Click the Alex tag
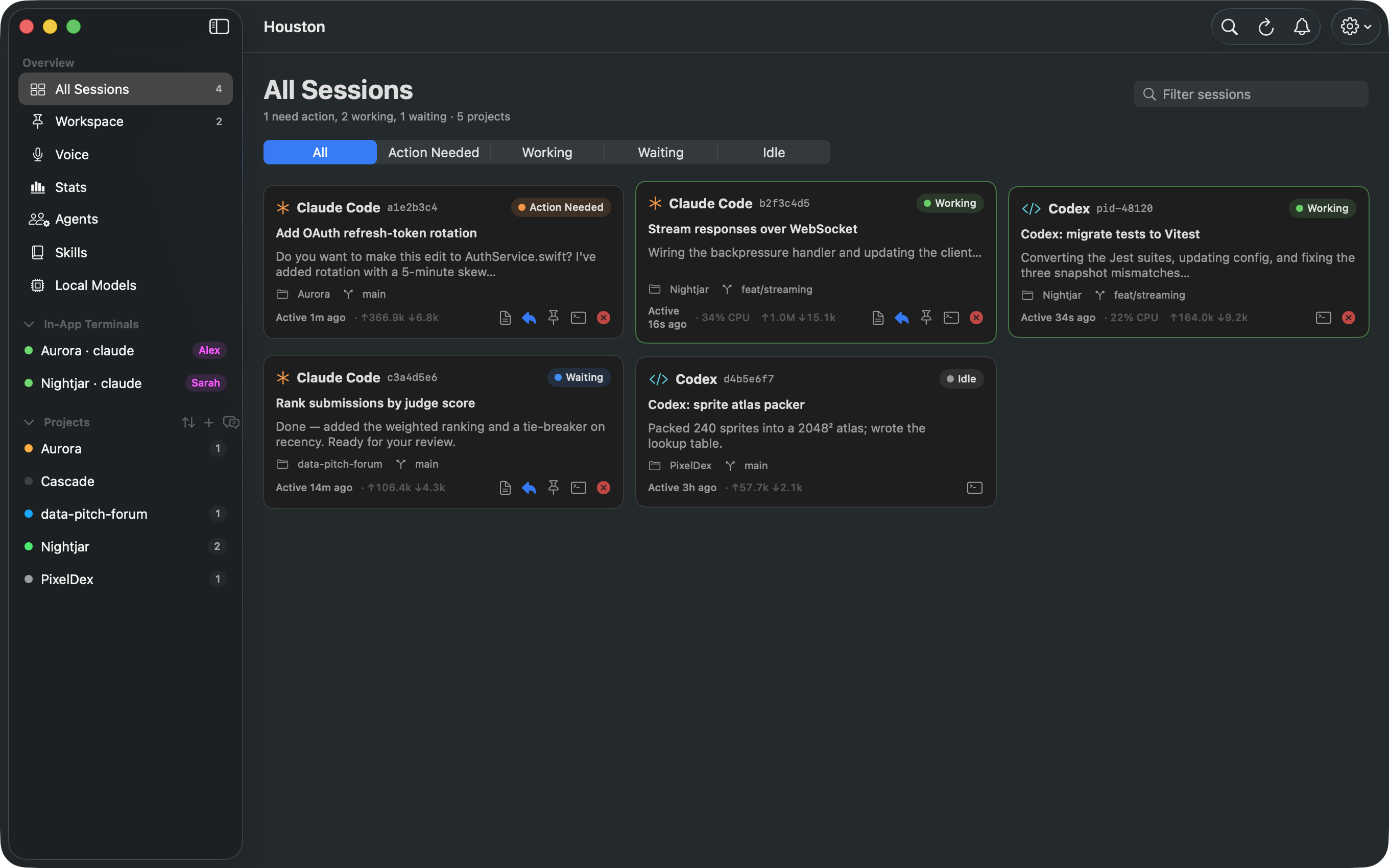Screen dimensions: 1389x868 click(x=209, y=350)
